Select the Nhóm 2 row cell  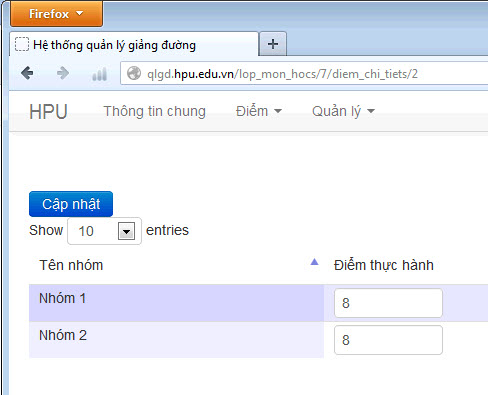pos(176,340)
